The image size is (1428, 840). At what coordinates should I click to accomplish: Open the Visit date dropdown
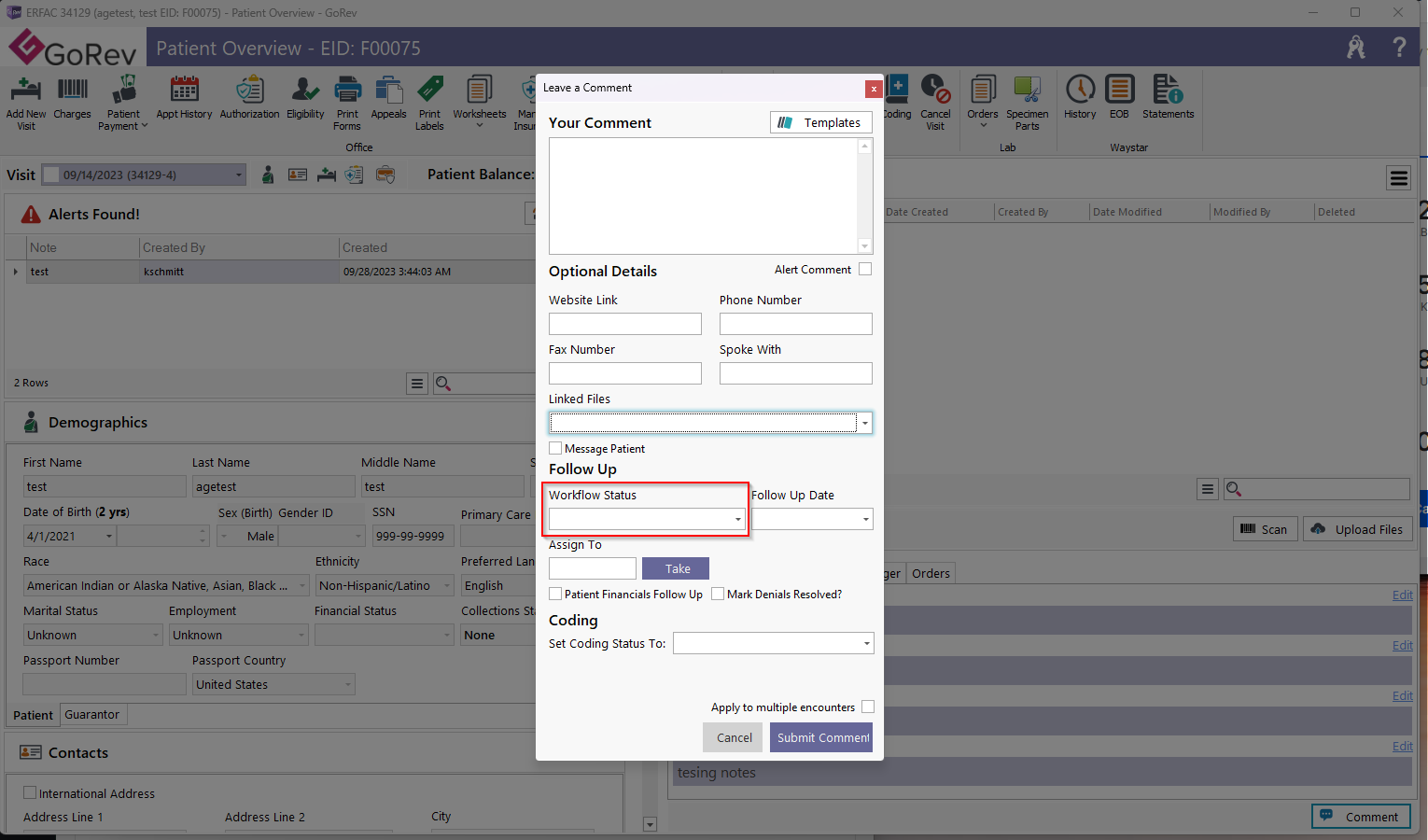(239, 175)
